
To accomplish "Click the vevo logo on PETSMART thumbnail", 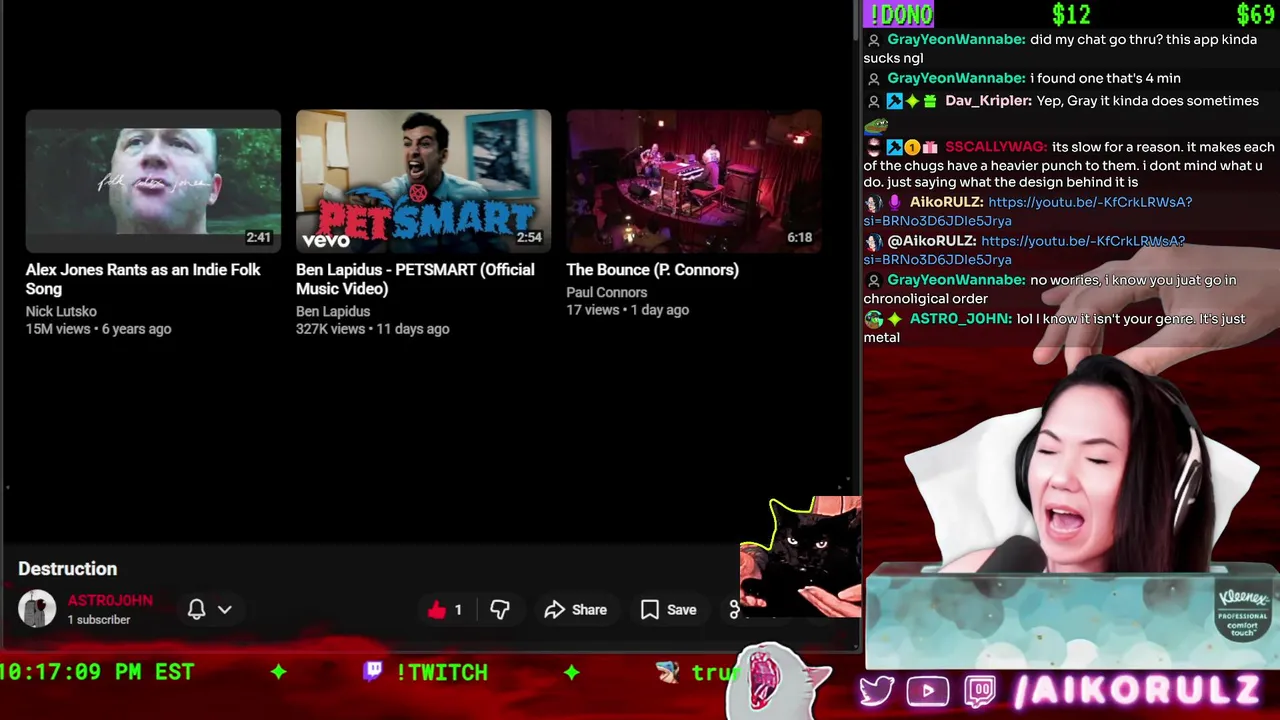I will (326, 240).
